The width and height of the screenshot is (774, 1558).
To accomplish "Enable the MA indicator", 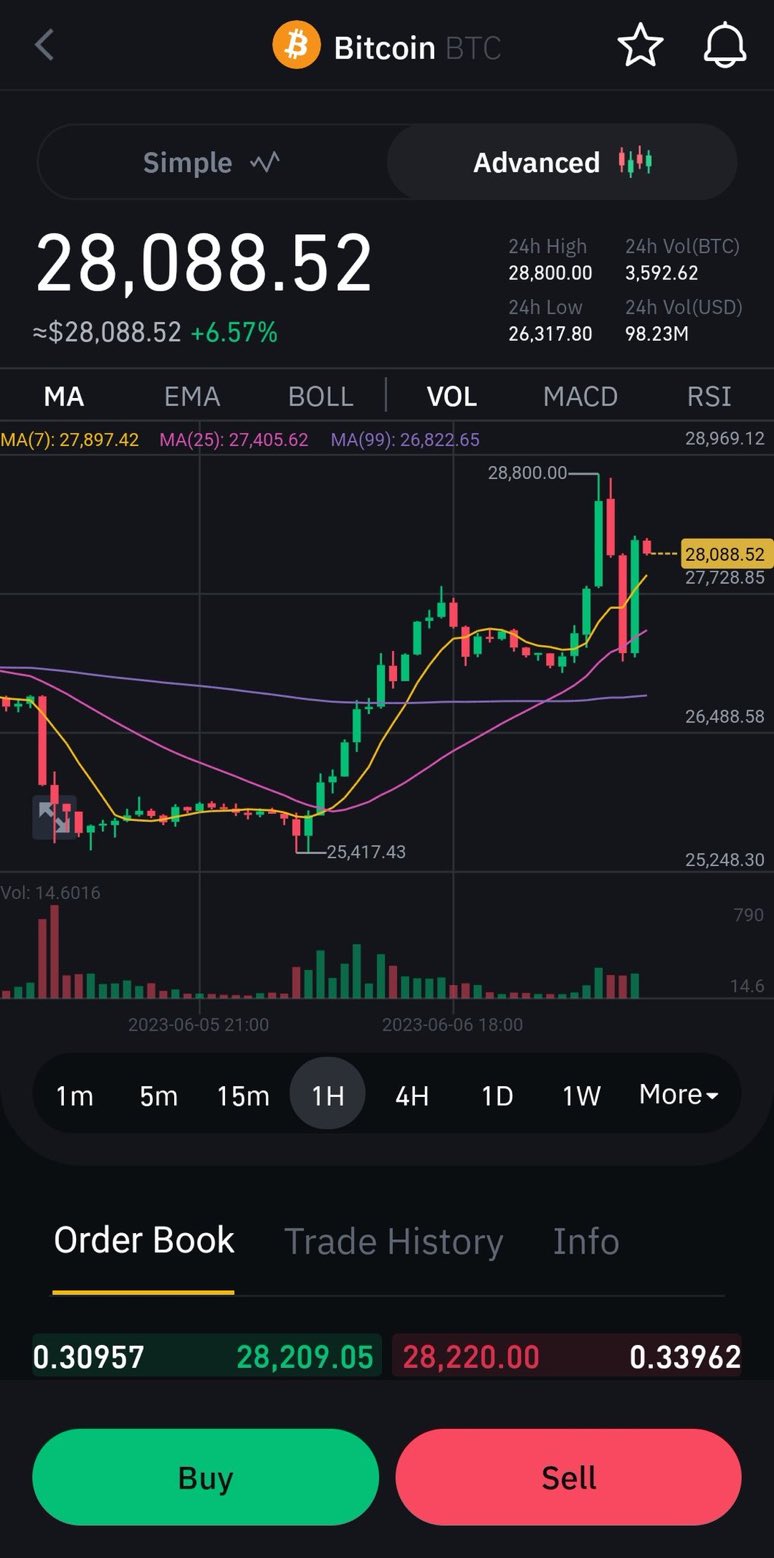I will click(x=64, y=397).
